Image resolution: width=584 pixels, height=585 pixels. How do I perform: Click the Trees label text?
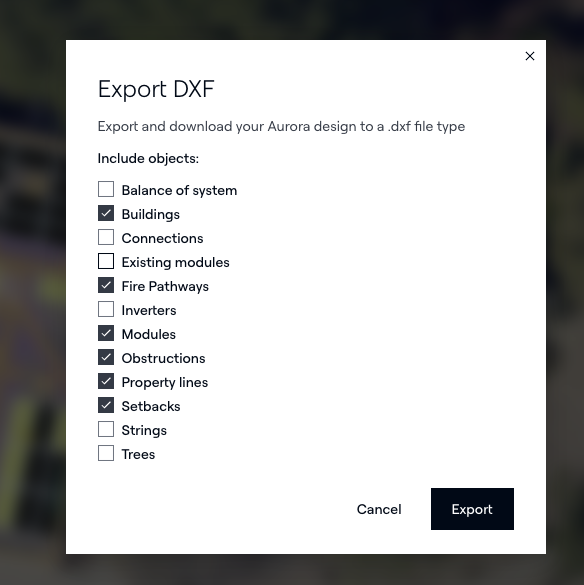point(138,454)
